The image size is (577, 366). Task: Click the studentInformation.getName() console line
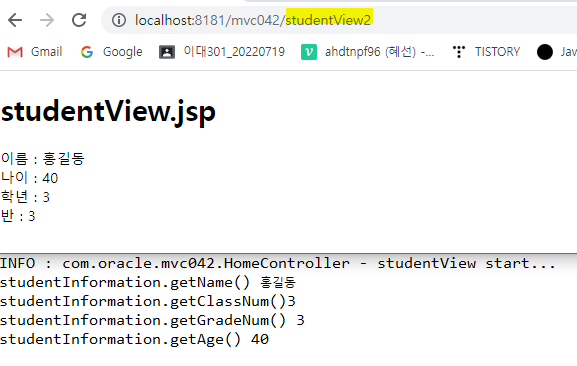tap(148, 283)
